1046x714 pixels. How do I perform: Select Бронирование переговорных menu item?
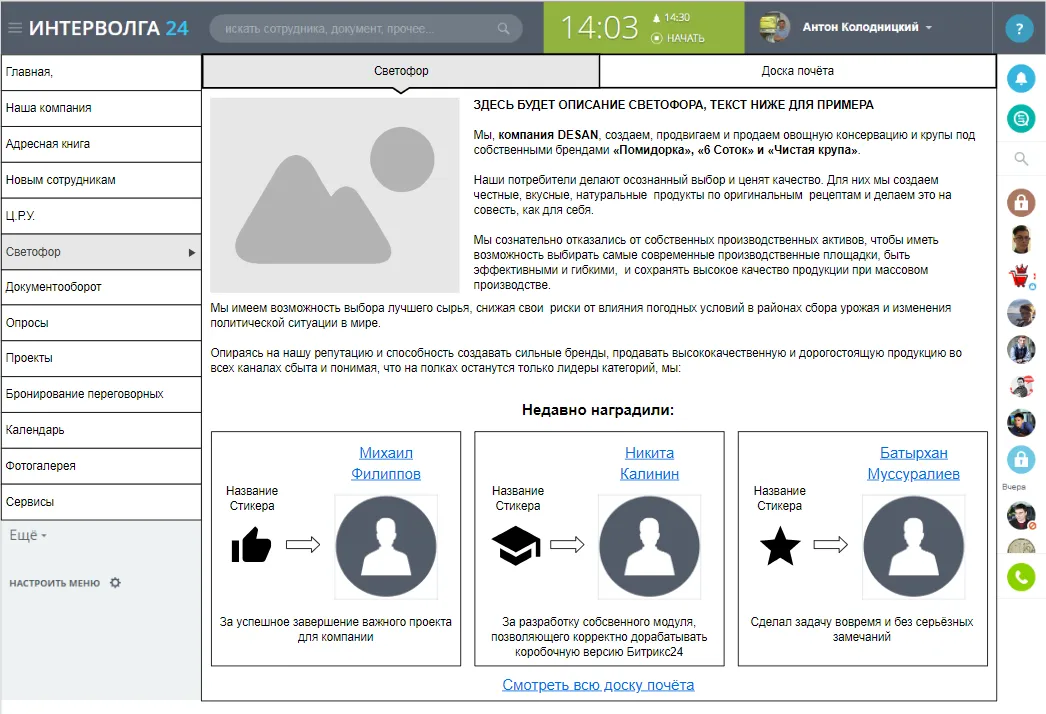84,394
